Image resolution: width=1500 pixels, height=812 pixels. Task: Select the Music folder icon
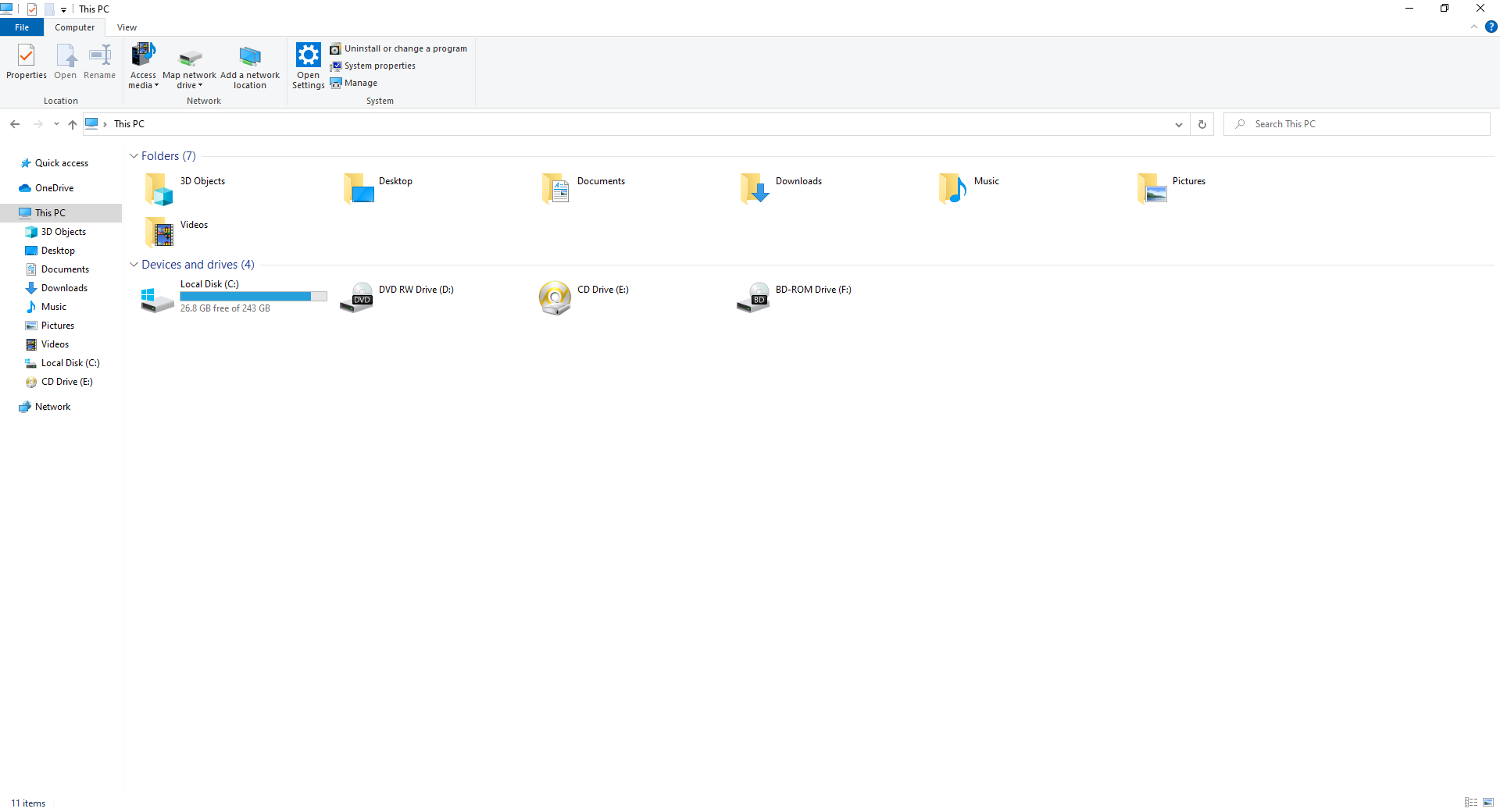point(953,188)
